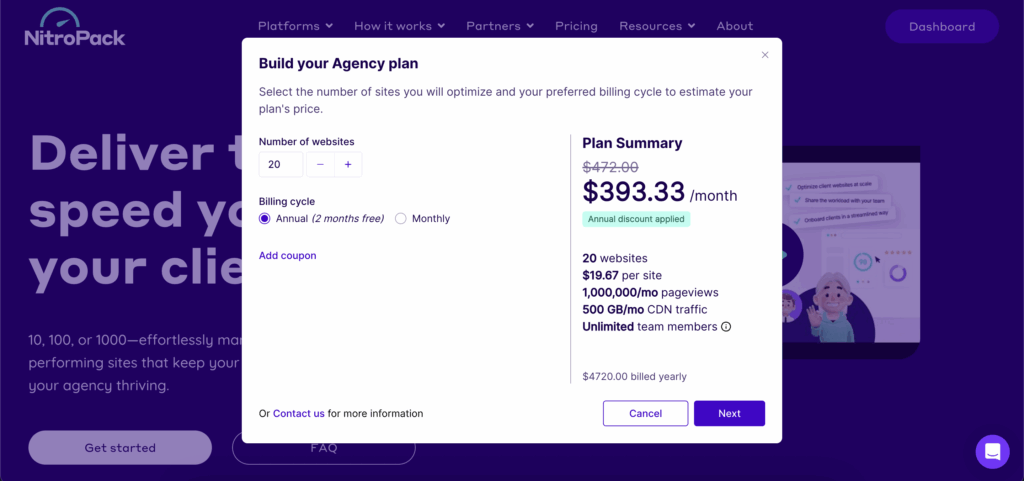Image resolution: width=1024 pixels, height=481 pixels.
Task: Select the Monthly billing cycle radio
Action: pyautogui.click(x=401, y=219)
